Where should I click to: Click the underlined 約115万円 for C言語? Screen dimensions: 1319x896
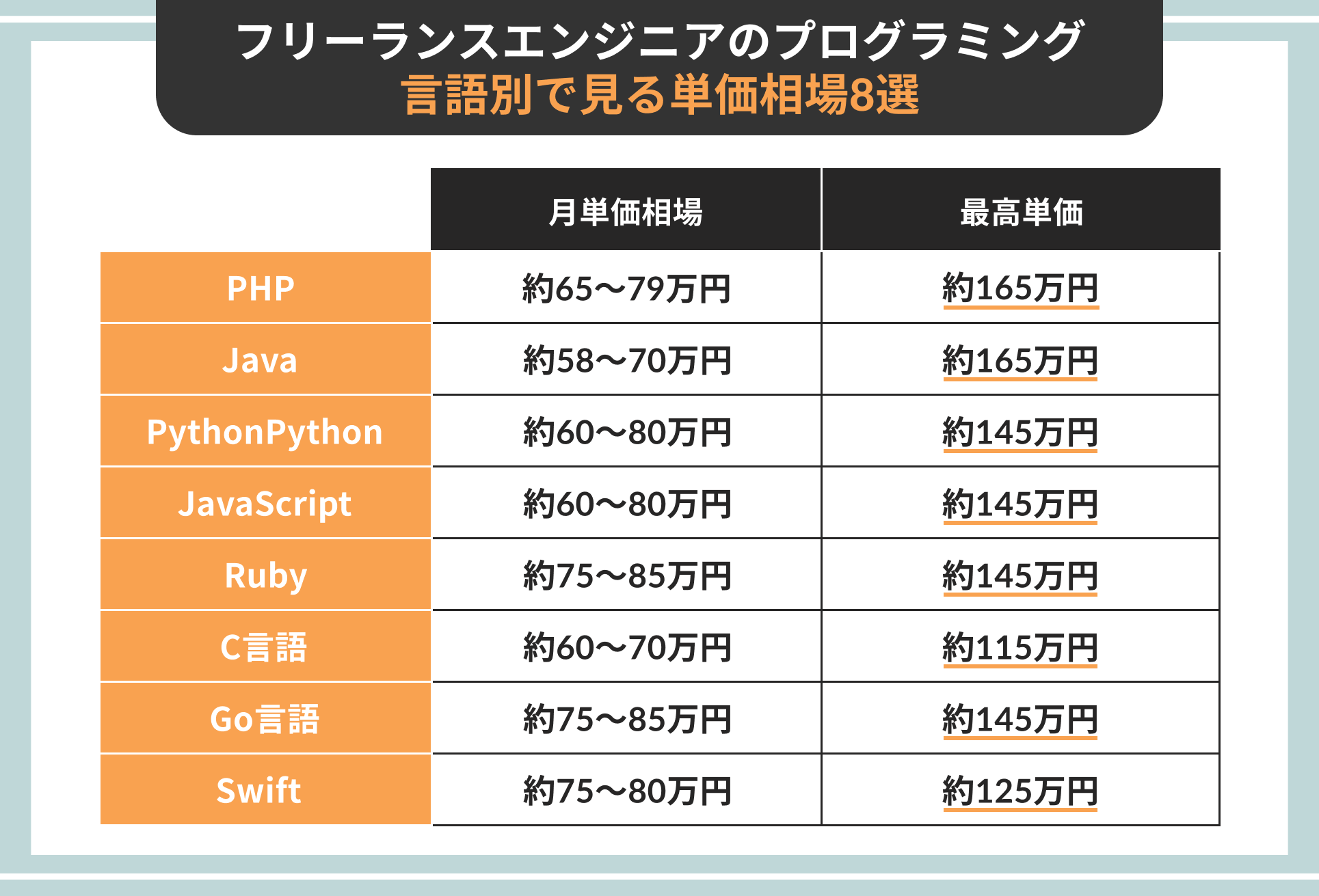pos(1020,648)
